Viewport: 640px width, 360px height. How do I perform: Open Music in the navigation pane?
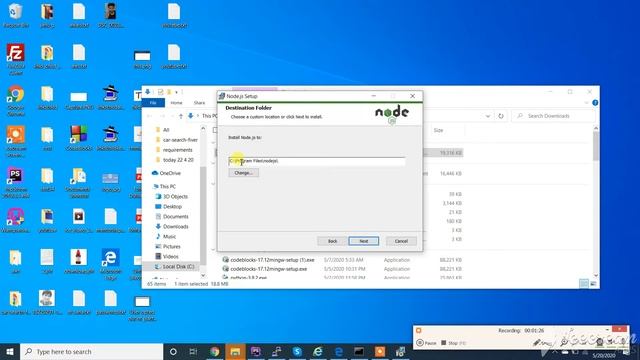(x=166, y=236)
